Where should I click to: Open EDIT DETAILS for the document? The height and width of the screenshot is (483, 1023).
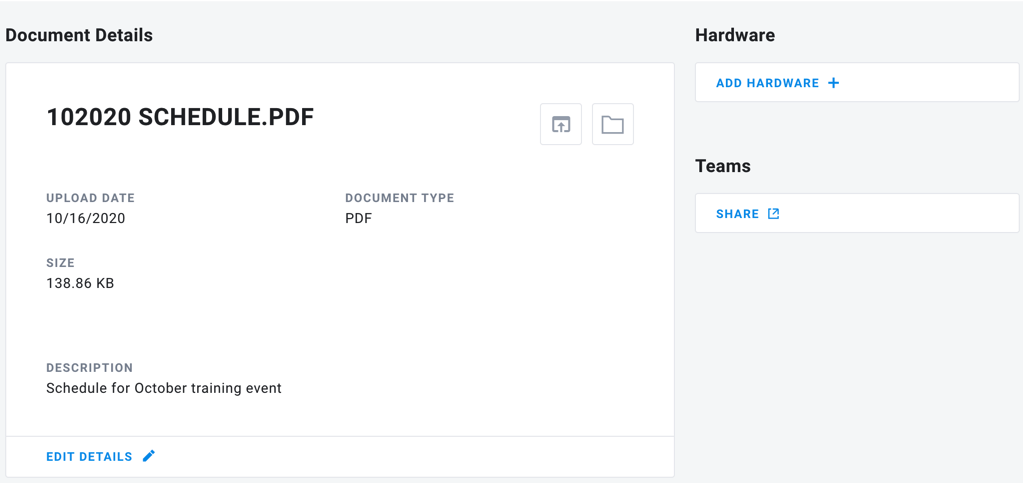coord(89,456)
